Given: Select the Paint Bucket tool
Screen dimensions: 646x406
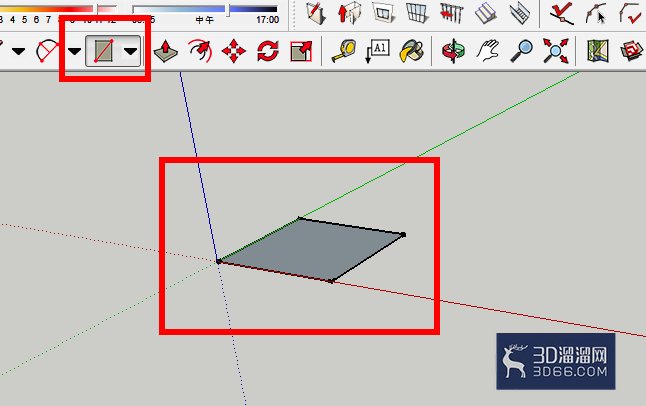Looking at the screenshot, I should point(411,51).
